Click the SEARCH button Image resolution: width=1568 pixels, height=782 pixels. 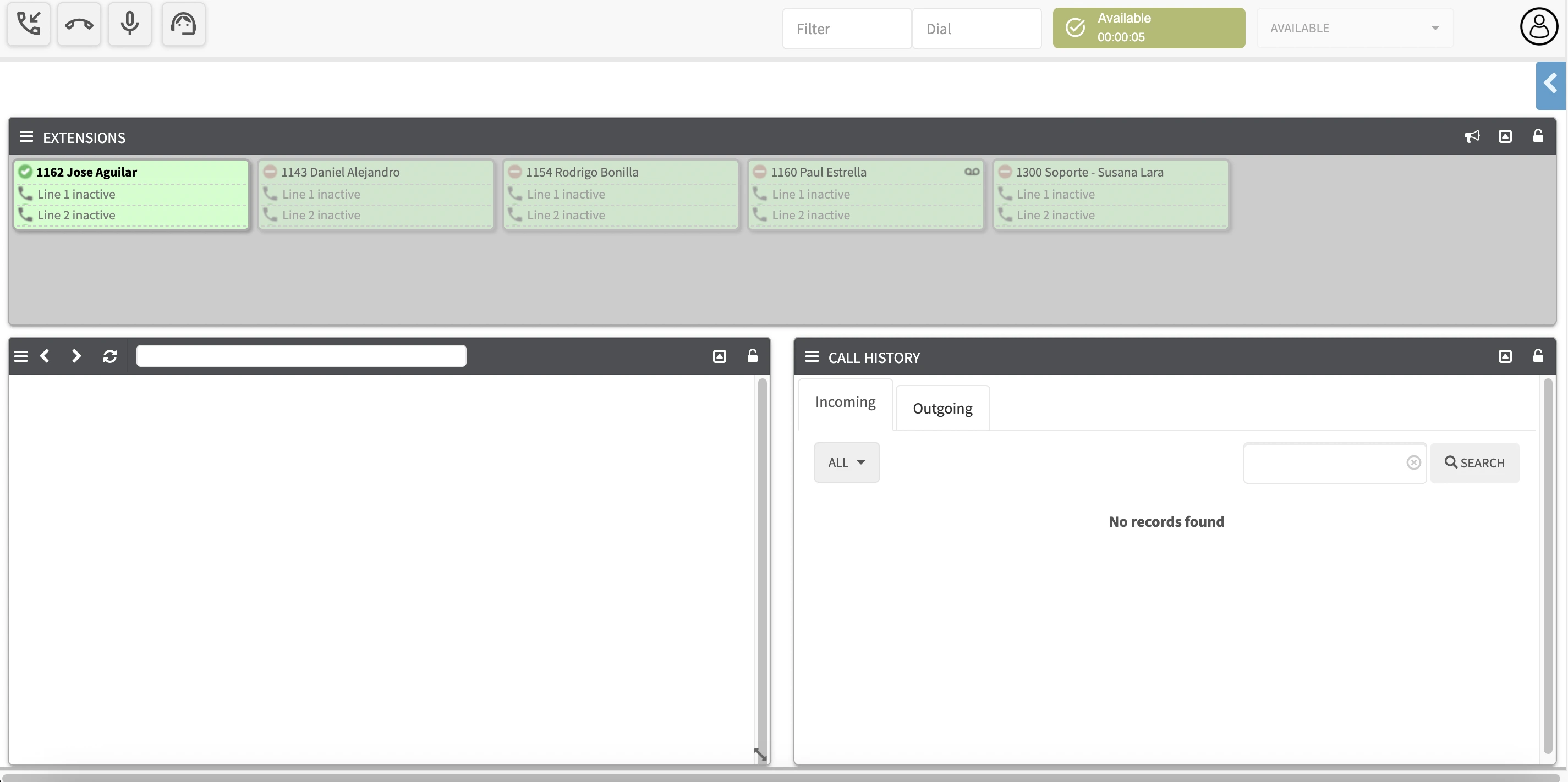(1476, 462)
